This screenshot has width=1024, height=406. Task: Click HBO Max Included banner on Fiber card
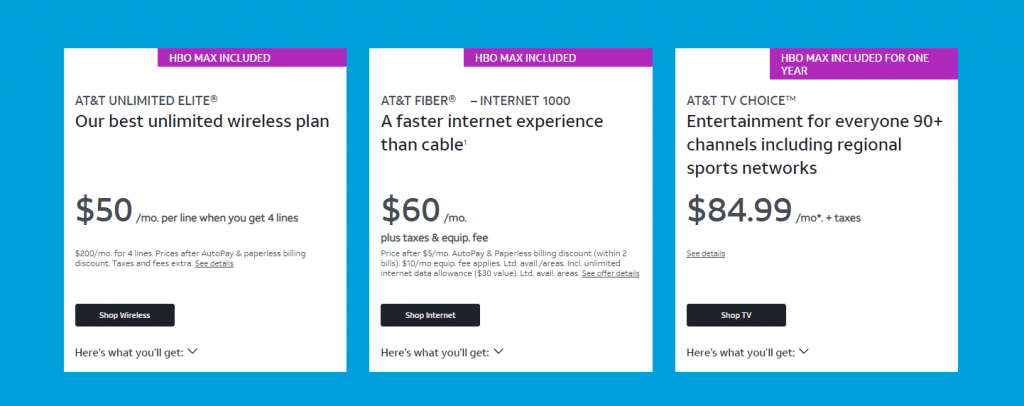(558, 57)
